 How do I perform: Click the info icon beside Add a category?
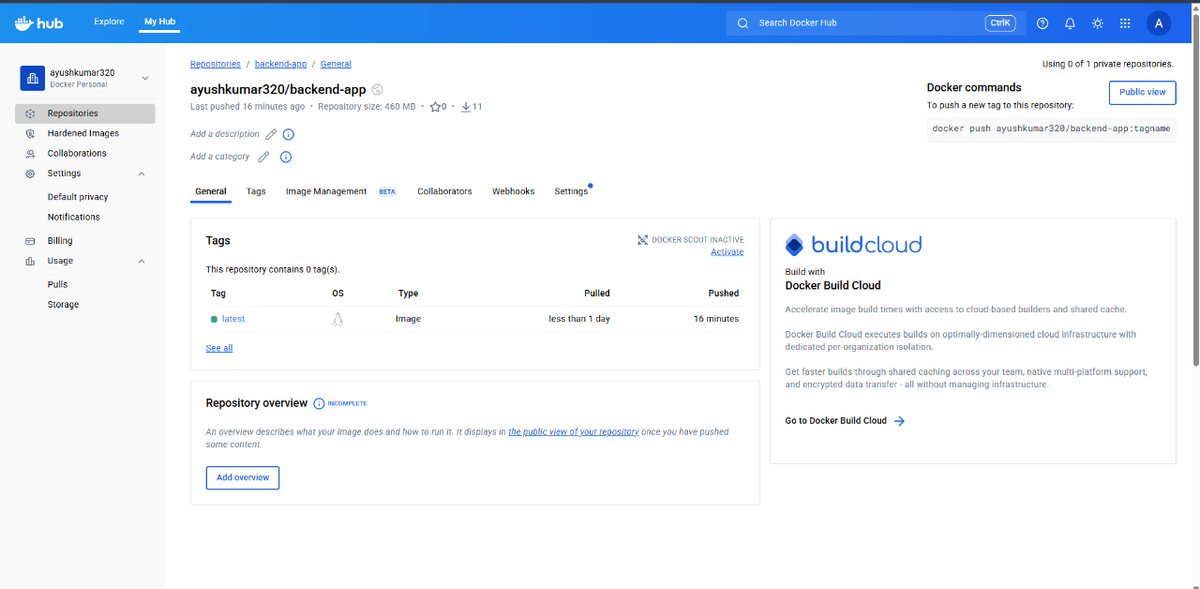pyautogui.click(x=285, y=157)
